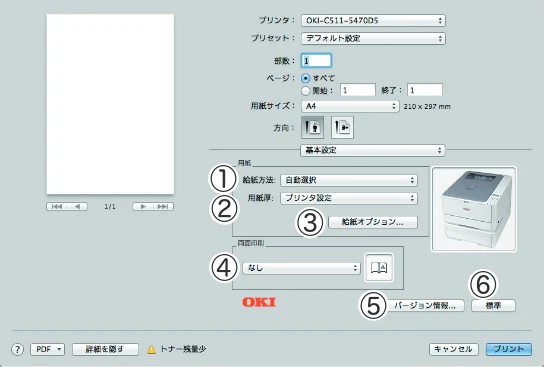This screenshot has height=367, width=545.
Task: Open the 用紙サイズ A4 dropdown
Action: (x=350, y=106)
